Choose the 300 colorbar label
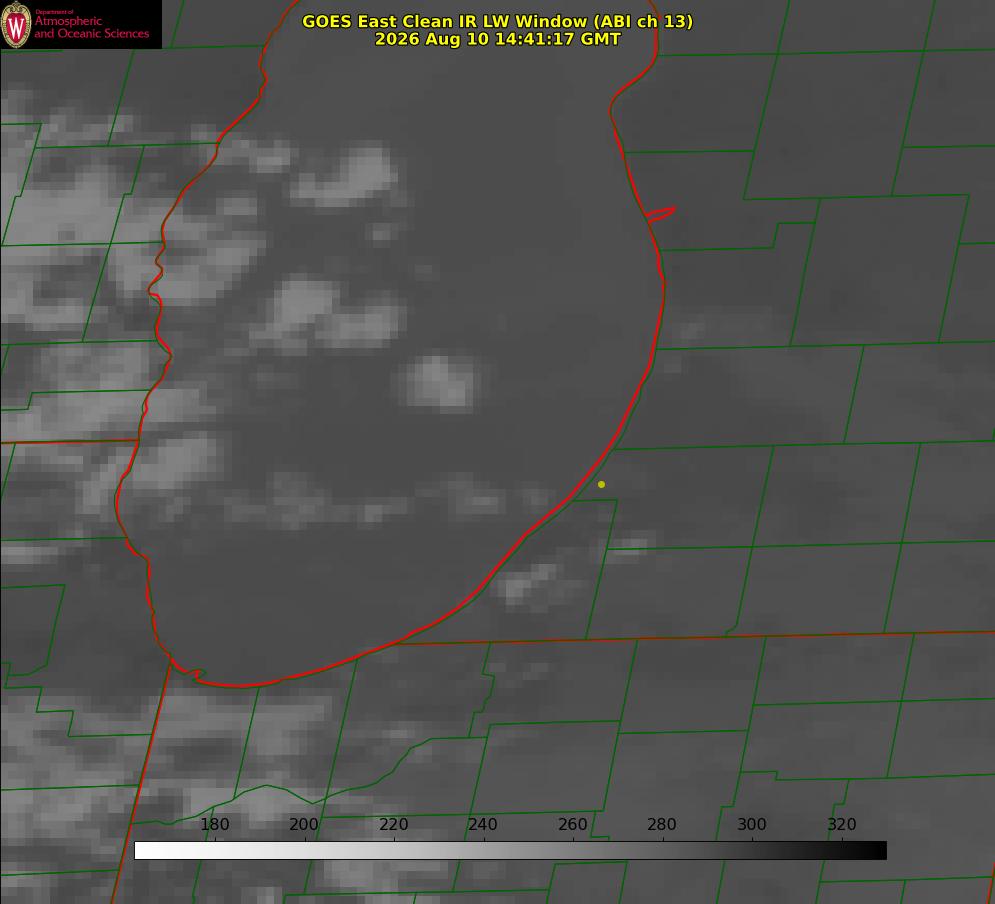The image size is (995, 904). [x=752, y=824]
